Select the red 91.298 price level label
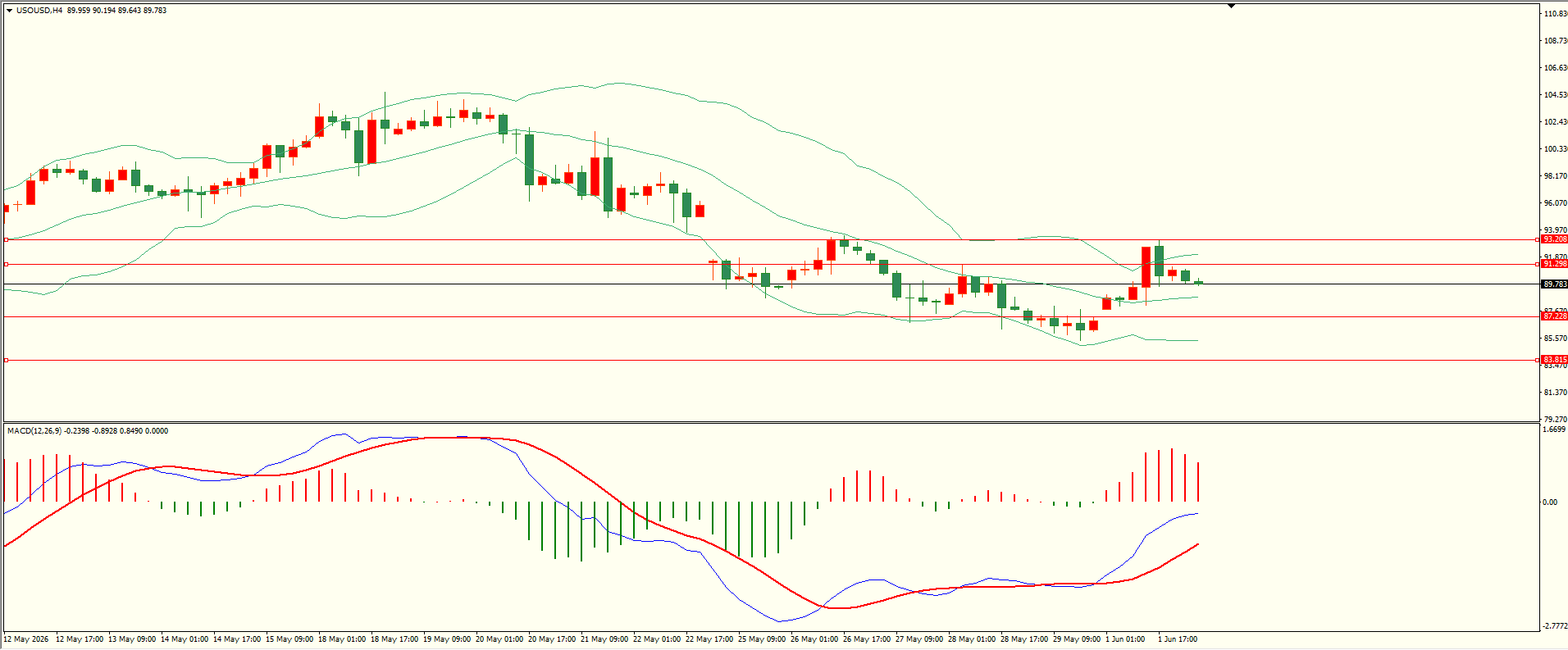The height and width of the screenshot is (650, 1568). pos(1554,264)
